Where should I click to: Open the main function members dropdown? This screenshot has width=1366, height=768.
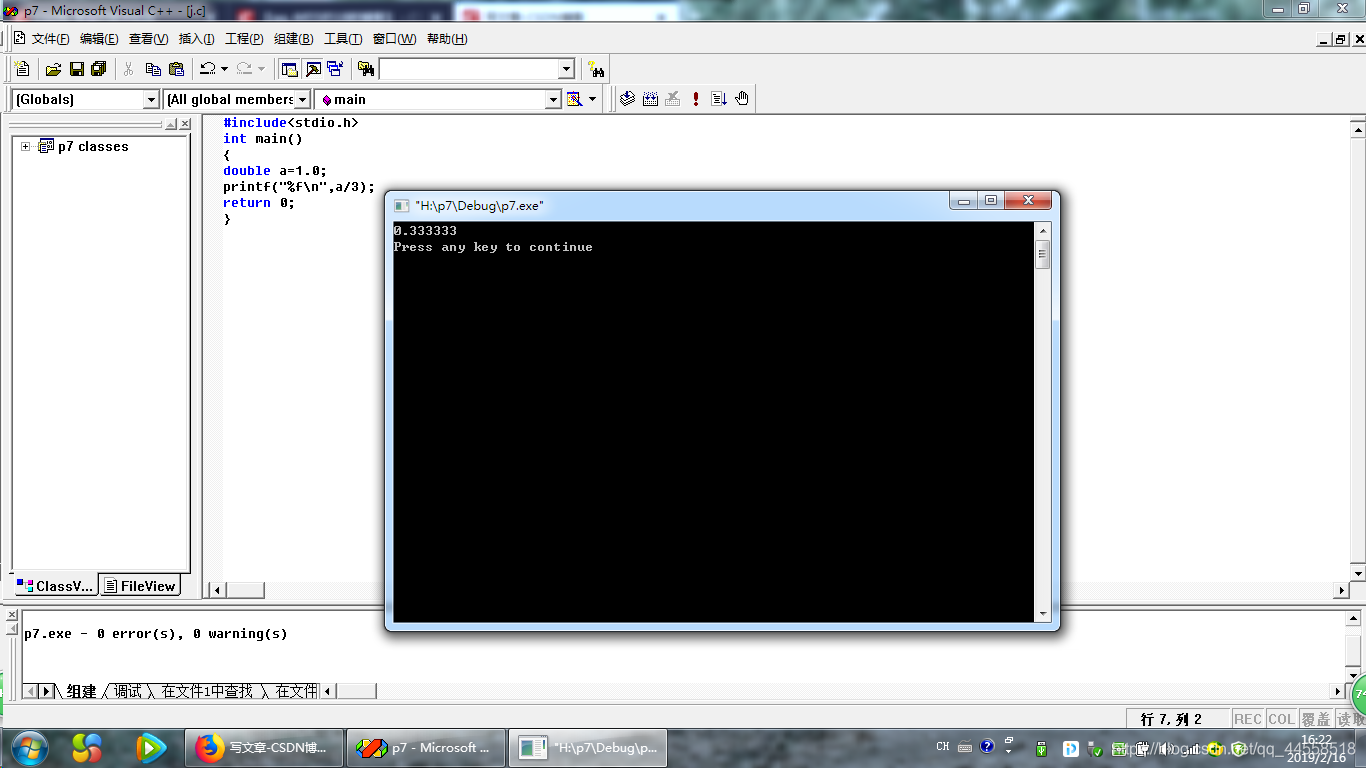[x=553, y=99]
